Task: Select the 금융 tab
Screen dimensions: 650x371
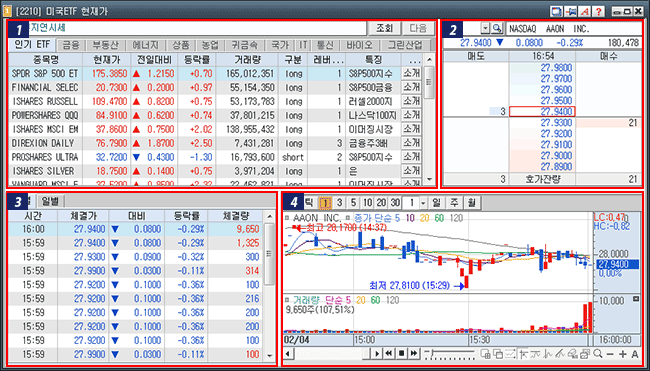Action: point(71,45)
